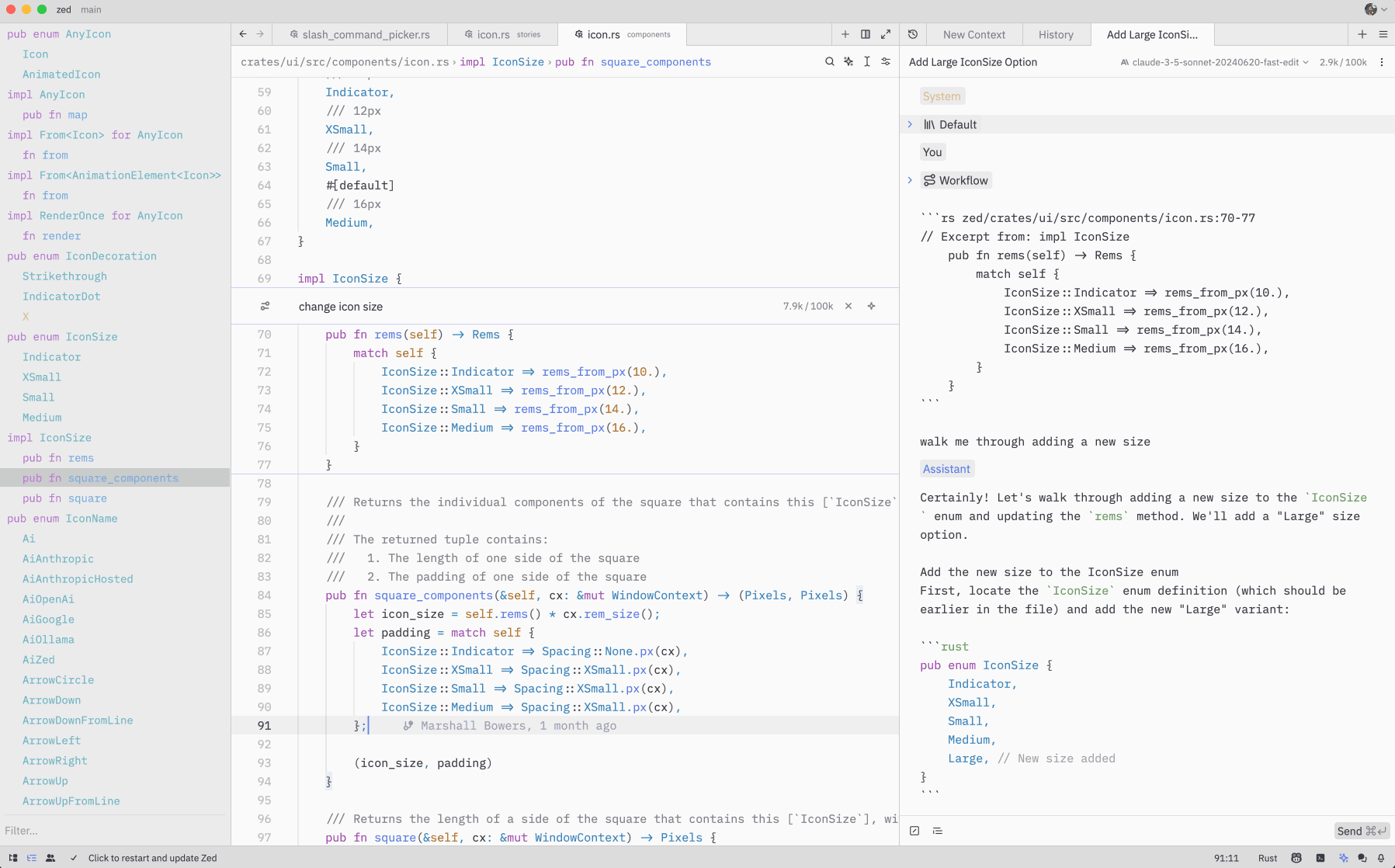Open the collab panel people icon
This screenshot has height=868, width=1395.
click(x=50, y=858)
